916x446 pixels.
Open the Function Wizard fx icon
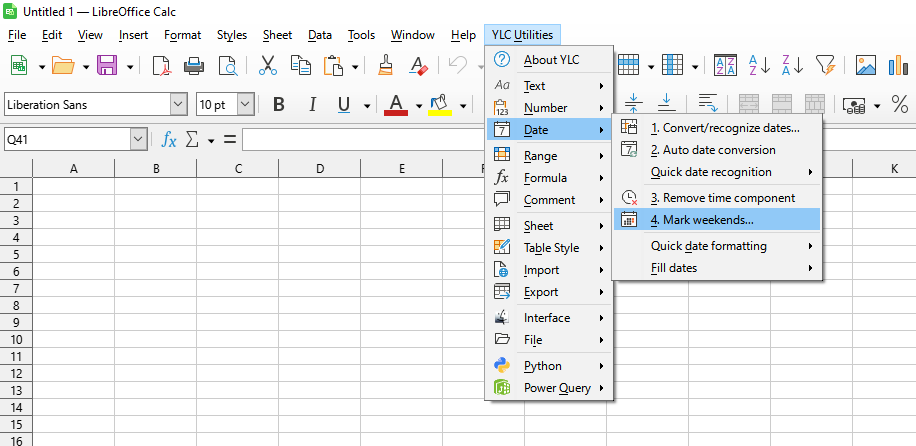tap(170, 140)
